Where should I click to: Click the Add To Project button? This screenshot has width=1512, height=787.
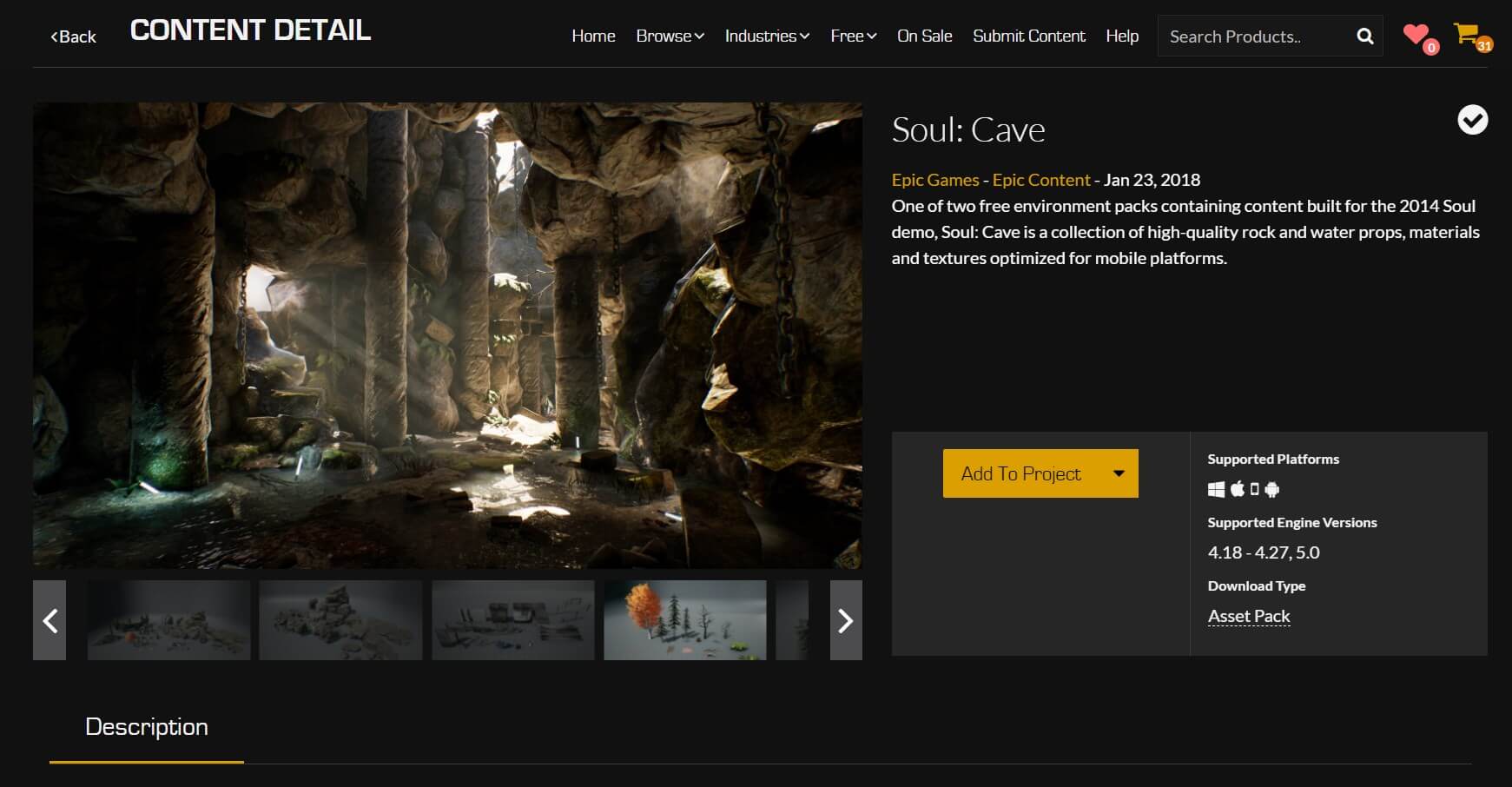coord(1020,473)
